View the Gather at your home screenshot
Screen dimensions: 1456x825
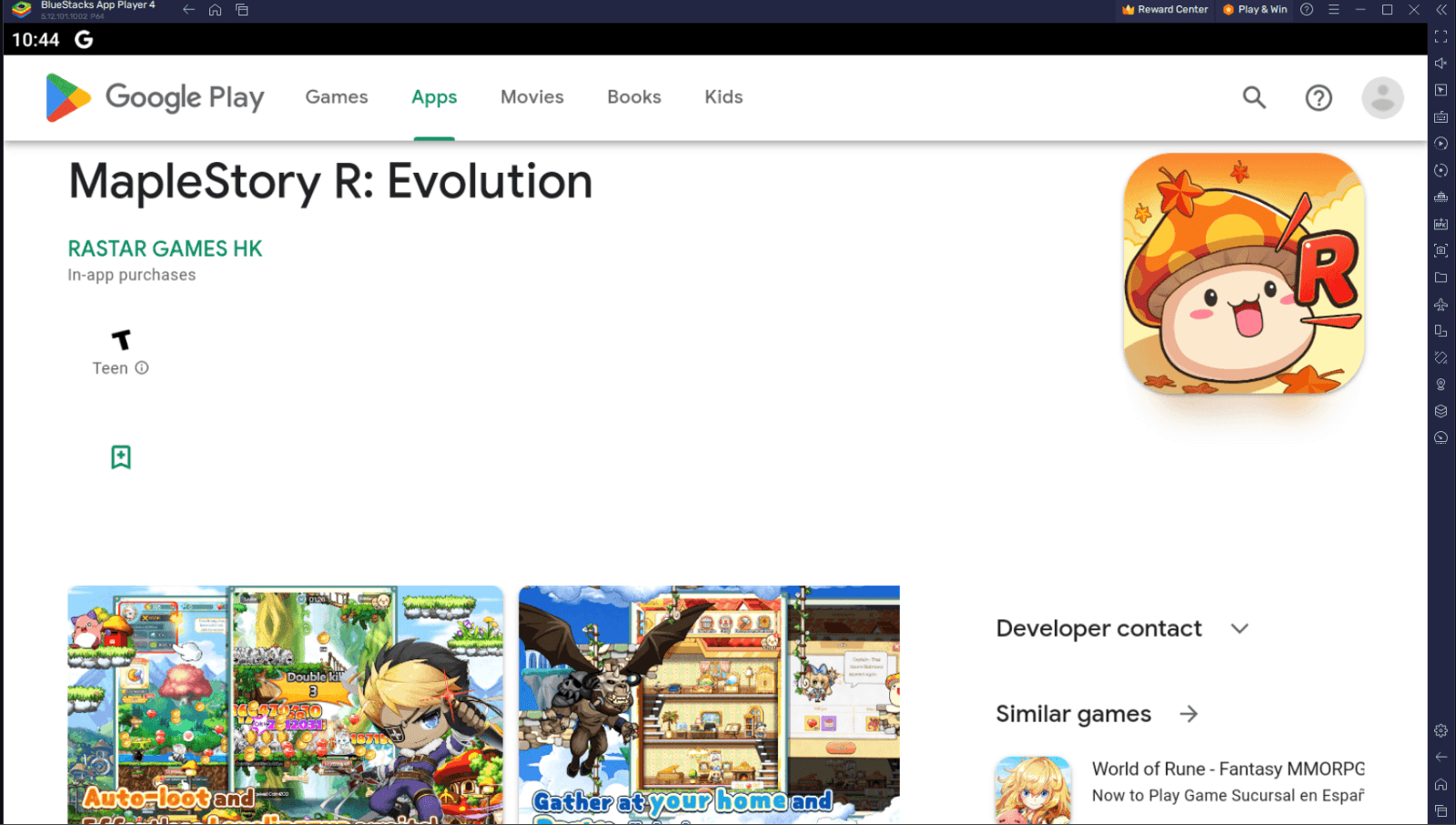[x=709, y=705]
